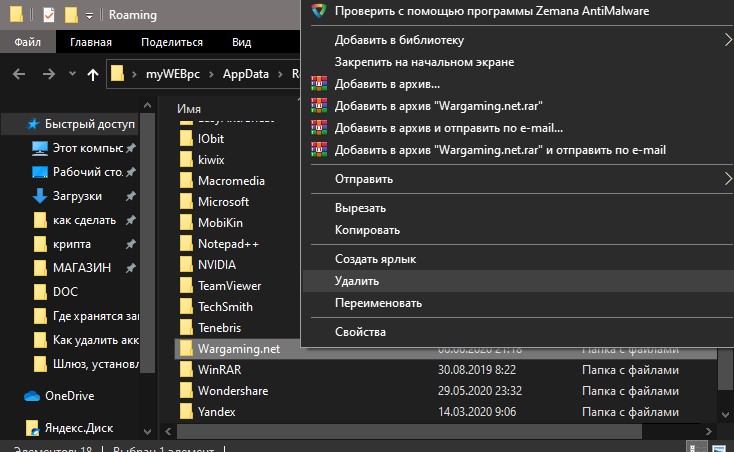Viewport: 734px width, 452px height.
Task: Switch to the Главная ribbon tab
Action: (x=91, y=42)
